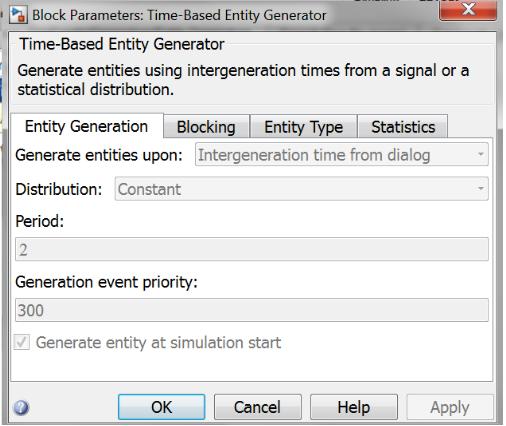The width and height of the screenshot is (506, 426).
Task: Close the Block Parameters dialog with X
Action: tap(468, 10)
